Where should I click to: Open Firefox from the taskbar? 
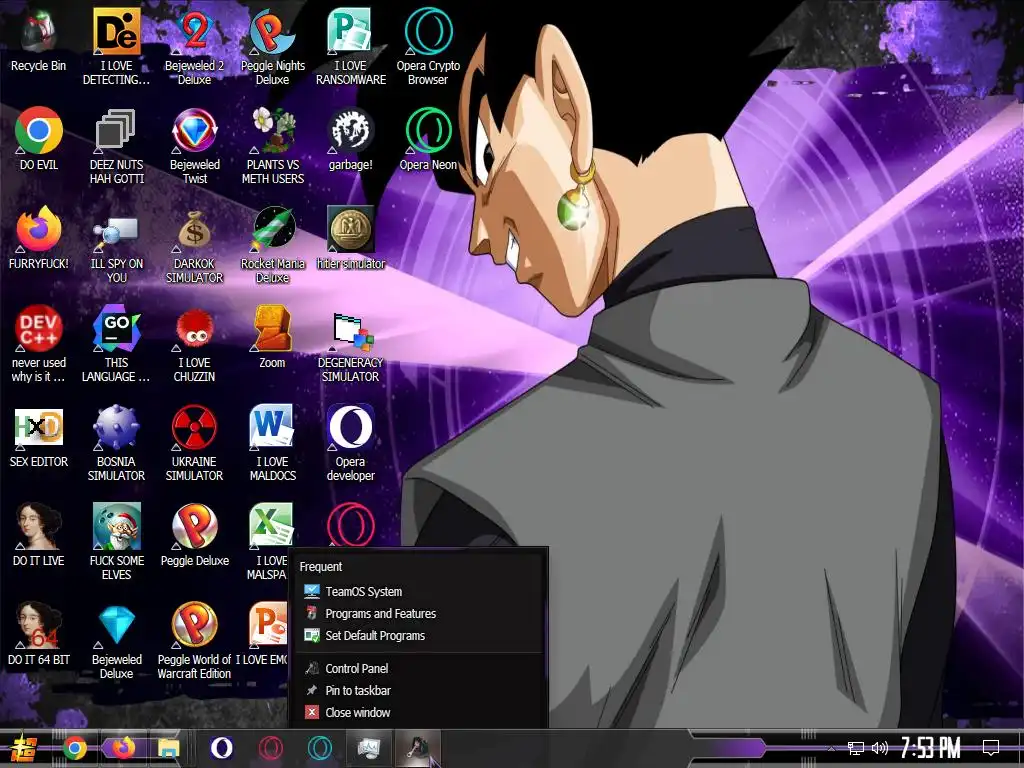click(123, 748)
